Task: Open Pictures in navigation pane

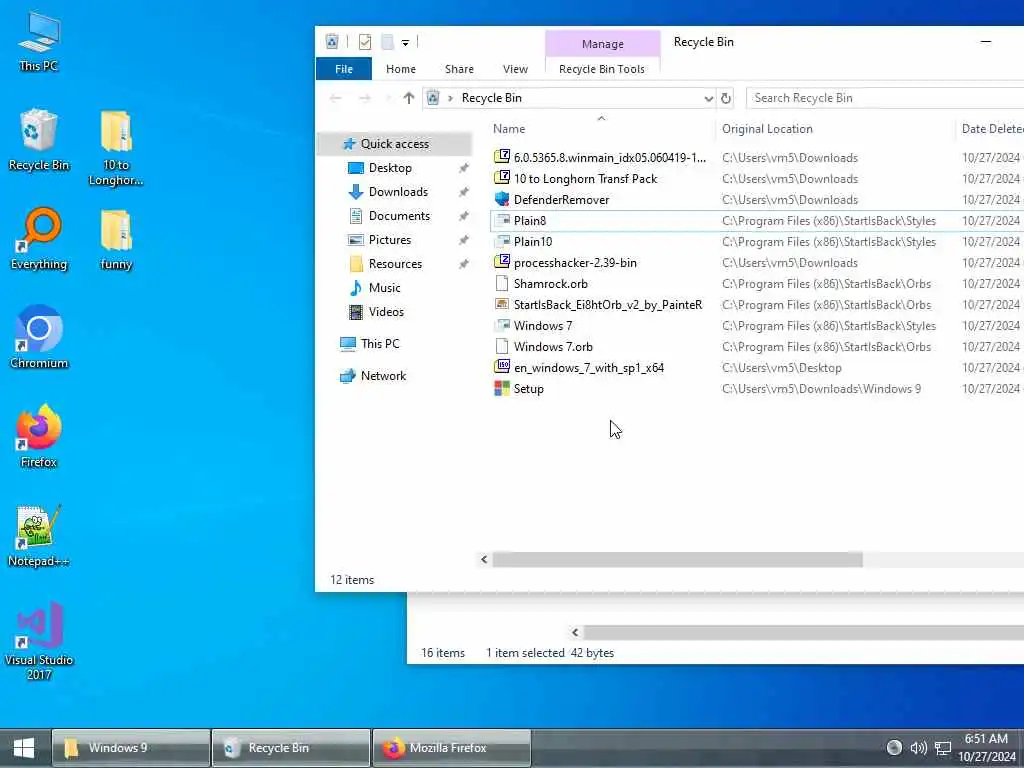Action: pos(389,240)
